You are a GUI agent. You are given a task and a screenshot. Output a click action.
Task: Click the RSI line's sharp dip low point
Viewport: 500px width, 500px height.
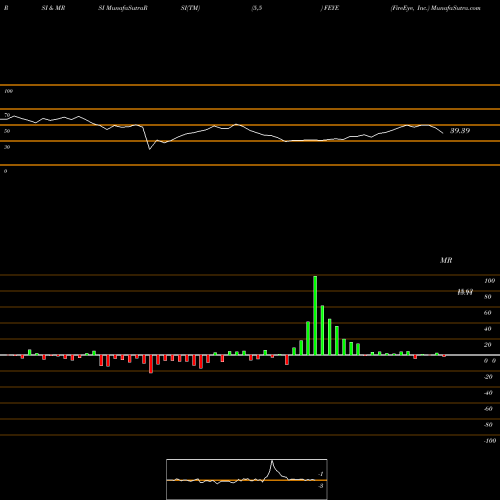click(150, 149)
